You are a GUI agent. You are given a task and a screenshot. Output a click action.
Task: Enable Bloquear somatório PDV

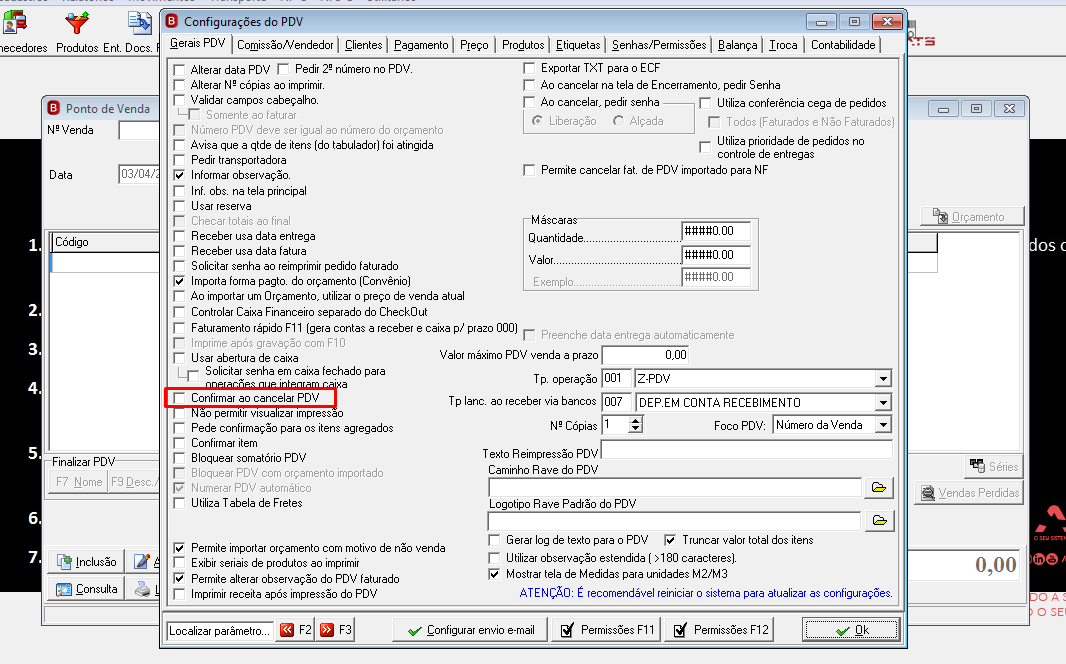click(x=179, y=458)
